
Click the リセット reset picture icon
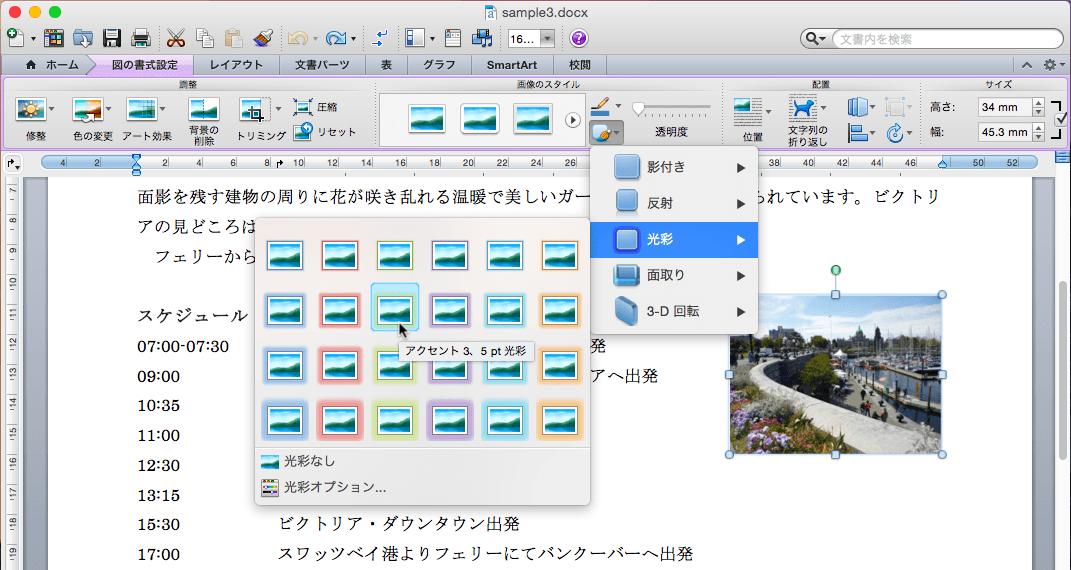coord(303,132)
